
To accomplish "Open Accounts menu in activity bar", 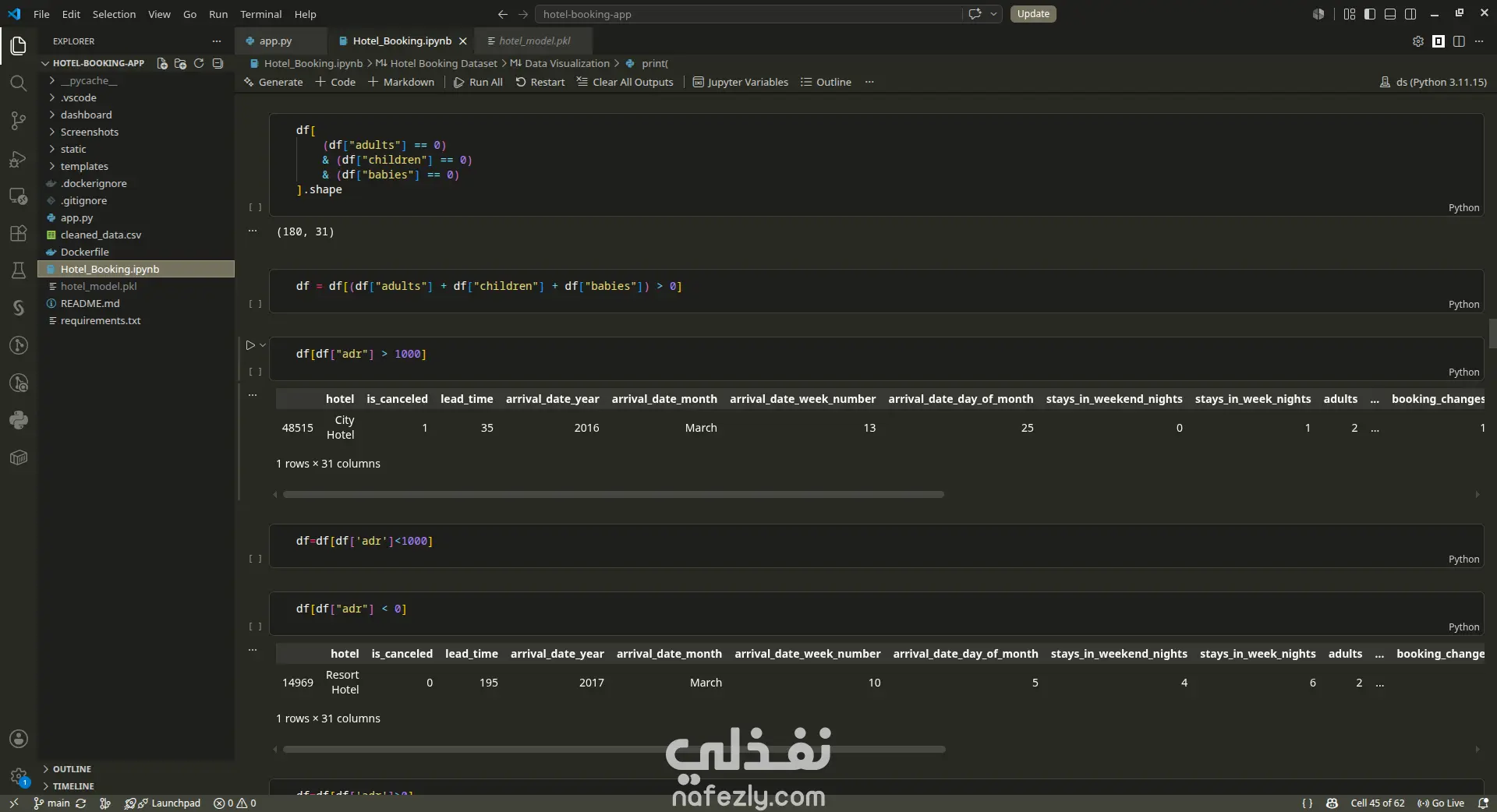I will (19, 739).
